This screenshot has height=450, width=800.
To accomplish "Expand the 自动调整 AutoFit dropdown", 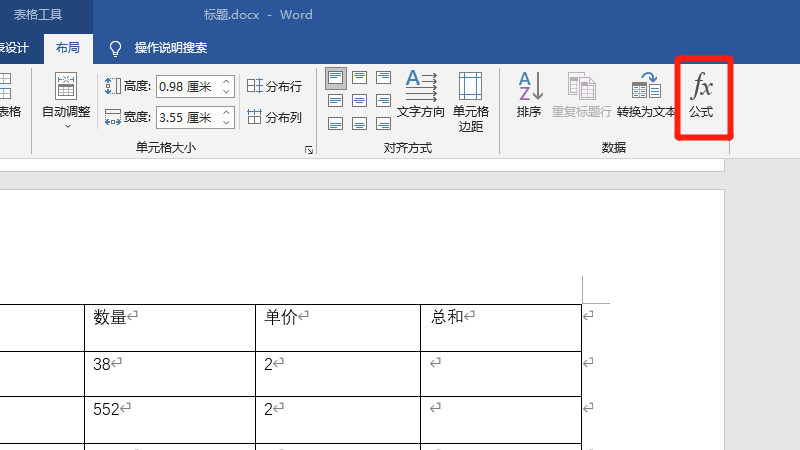I will point(66,125).
